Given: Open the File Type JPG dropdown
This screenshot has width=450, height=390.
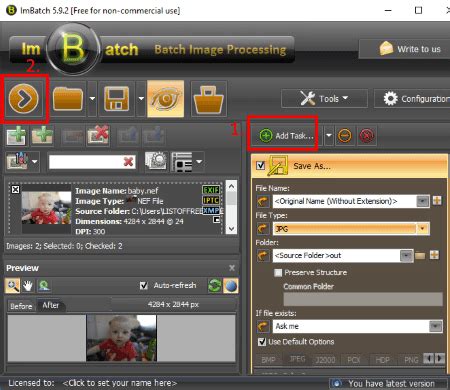Looking at the screenshot, I should coord(423,229).
